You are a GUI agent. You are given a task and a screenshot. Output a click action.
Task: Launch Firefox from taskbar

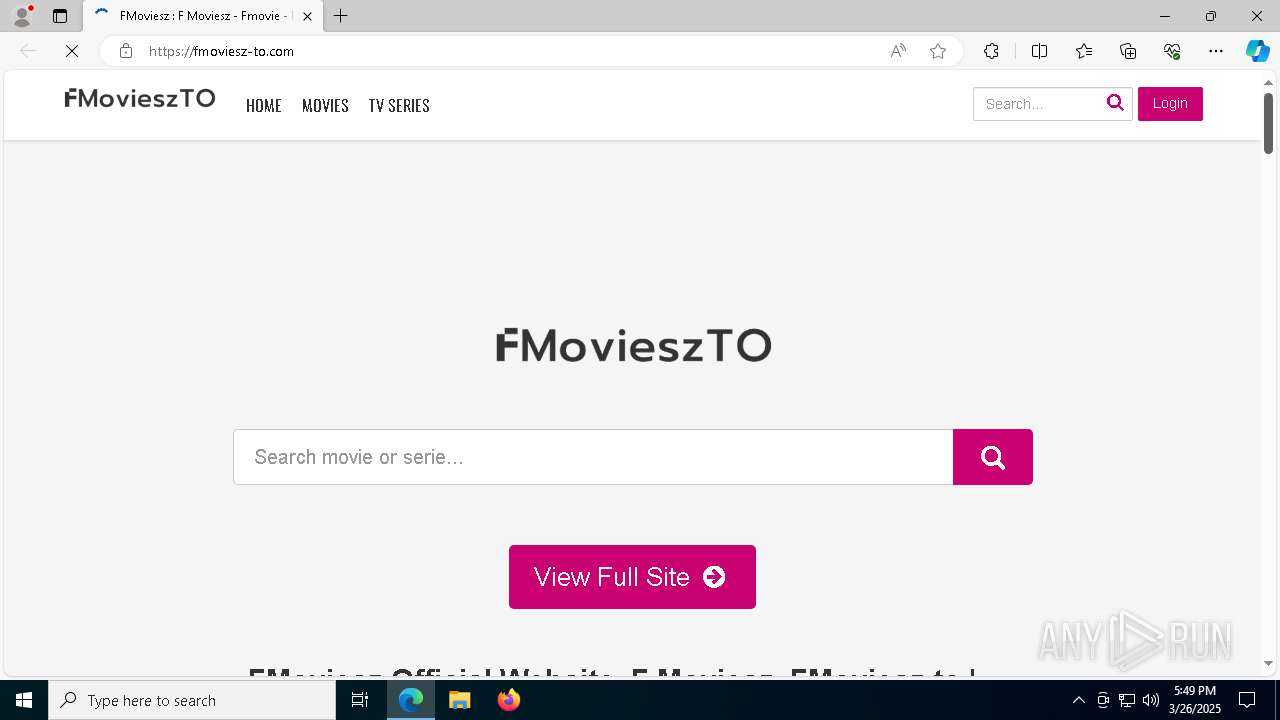pyautogui.click(x=509, y=700)
